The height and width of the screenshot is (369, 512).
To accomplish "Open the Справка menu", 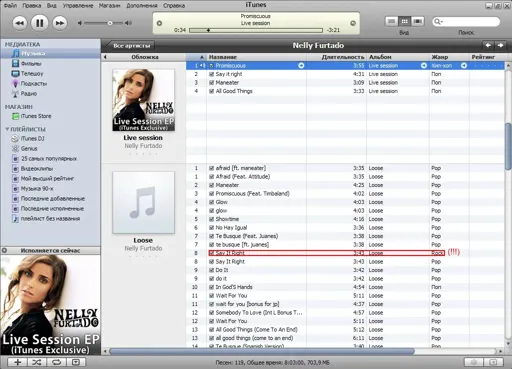I will click(174, 5).
